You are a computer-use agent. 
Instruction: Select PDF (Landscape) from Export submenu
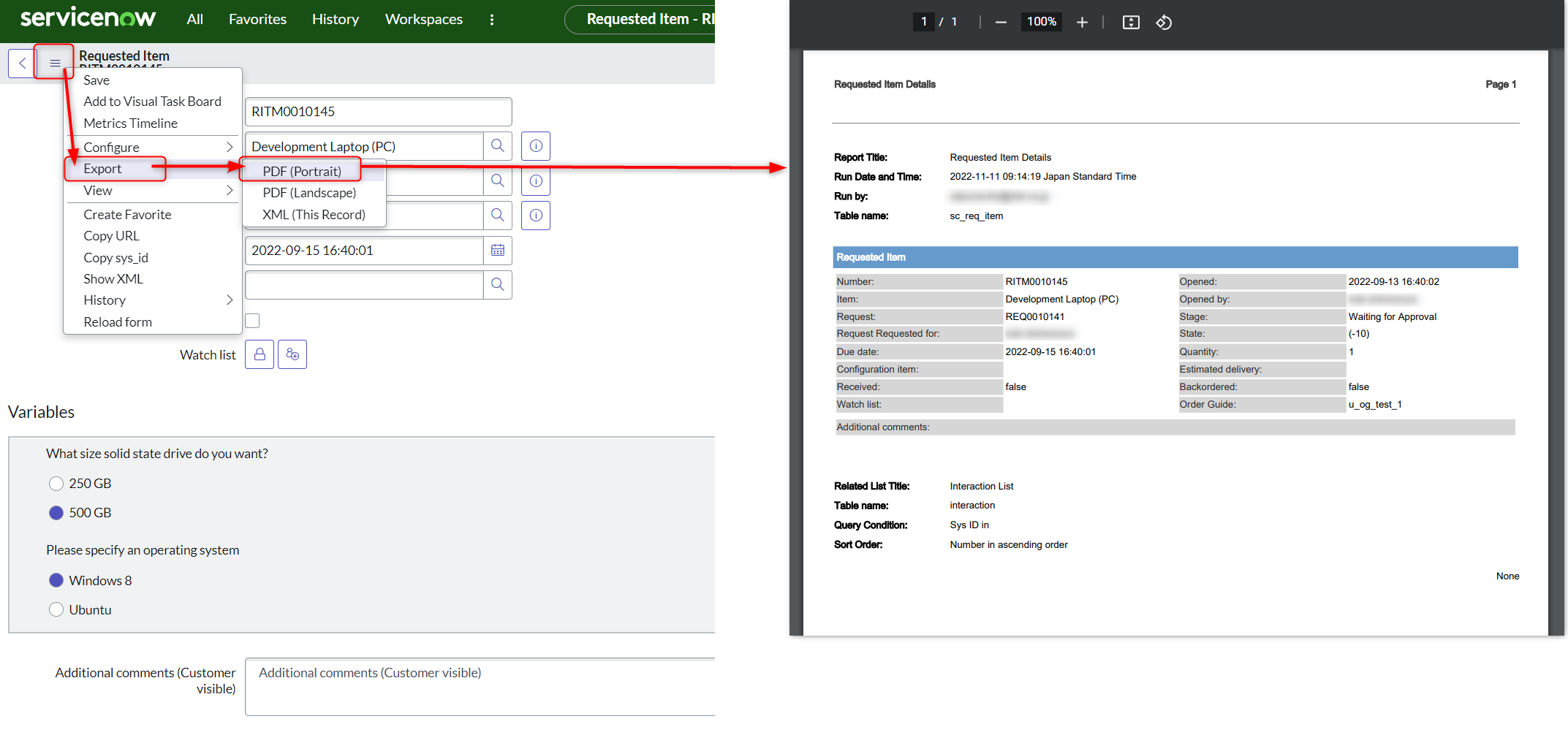click(x=308, y=192)
